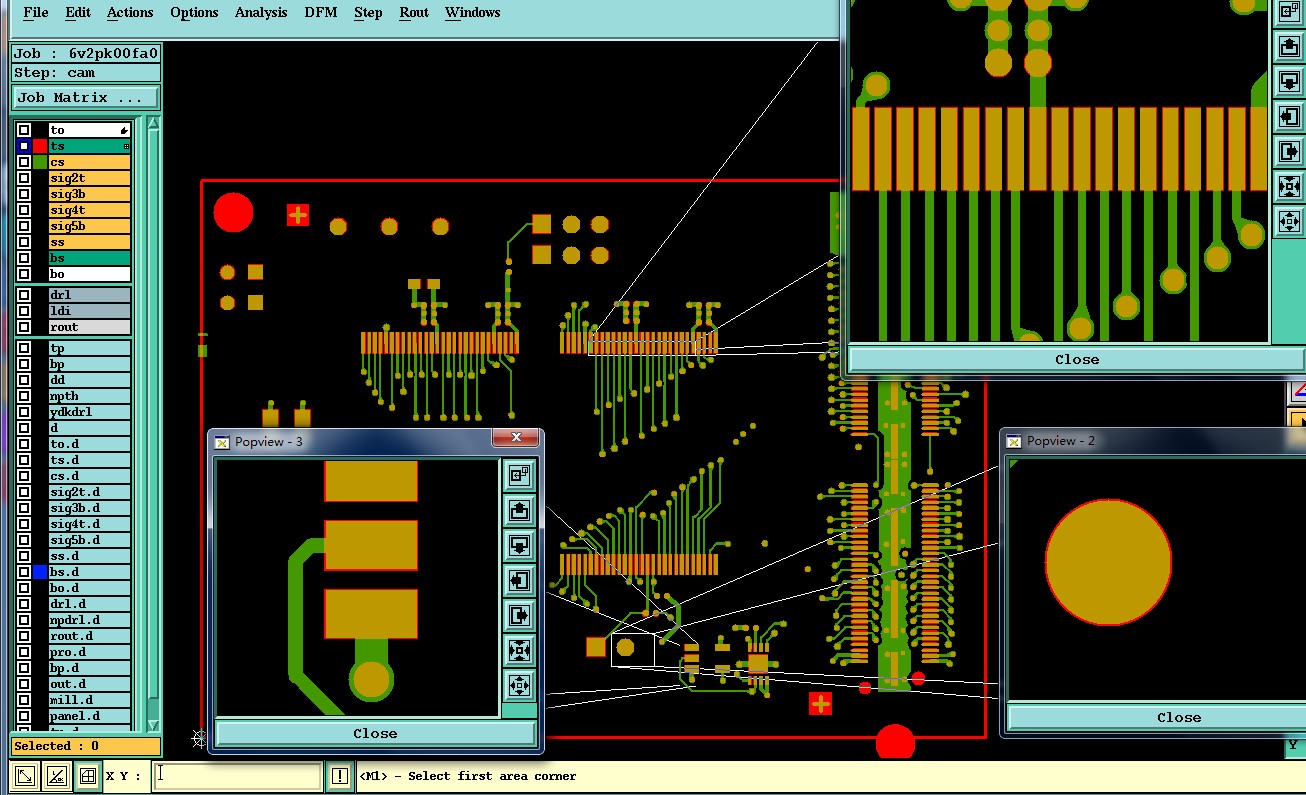
Task: Click the topmost view icon in Popview 3
Action: 519,475
